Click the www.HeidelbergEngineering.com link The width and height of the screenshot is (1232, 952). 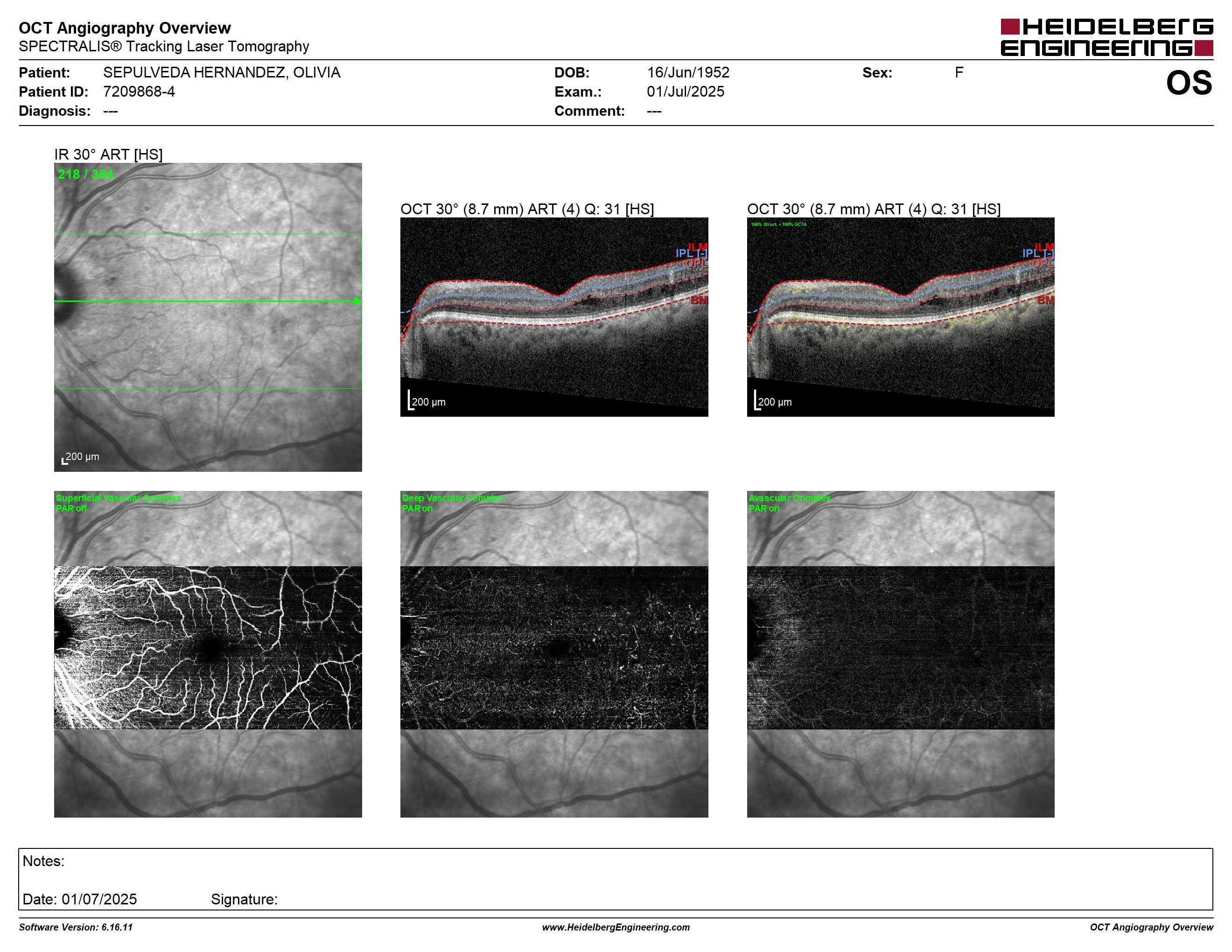click(616, 927)
